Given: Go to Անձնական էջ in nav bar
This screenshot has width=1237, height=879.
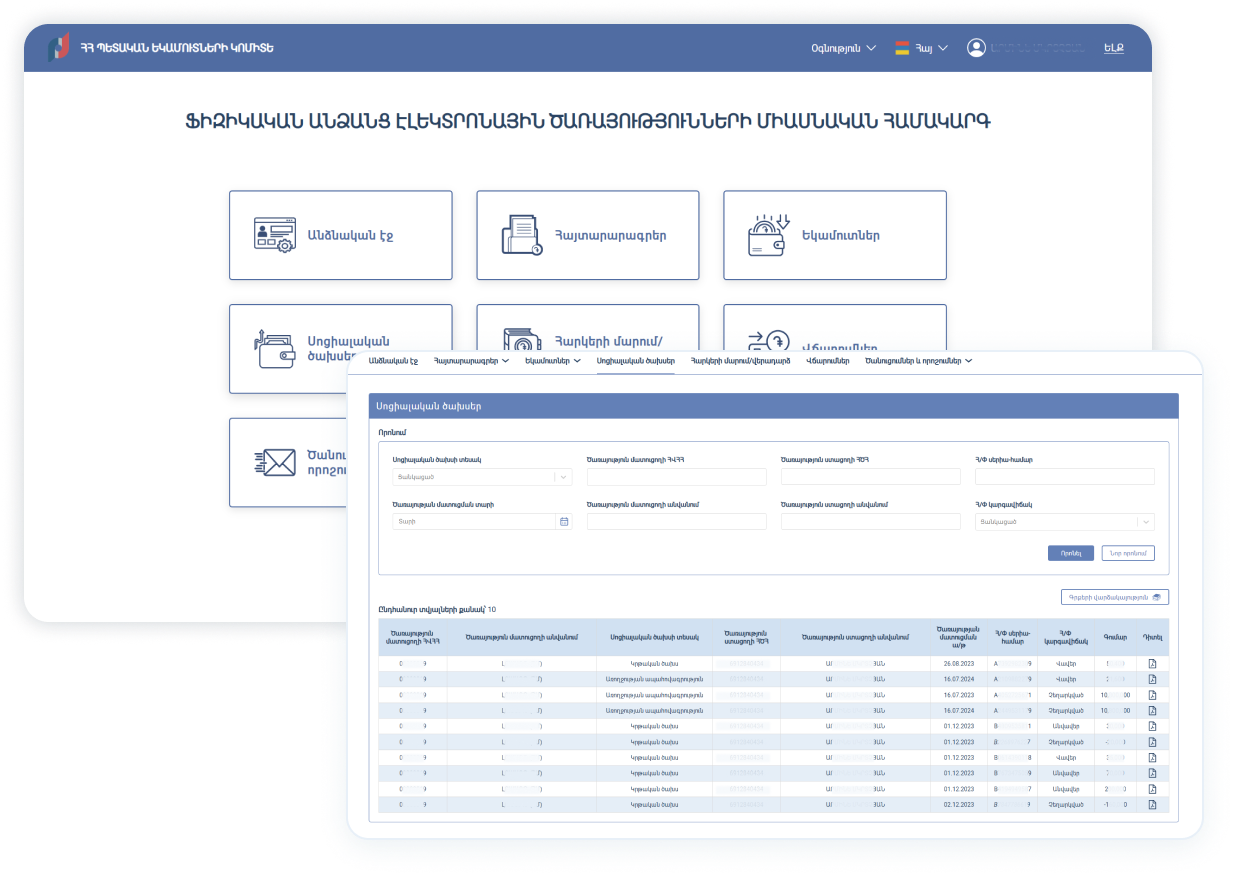Looking at the screenshot, I should 393,360.
